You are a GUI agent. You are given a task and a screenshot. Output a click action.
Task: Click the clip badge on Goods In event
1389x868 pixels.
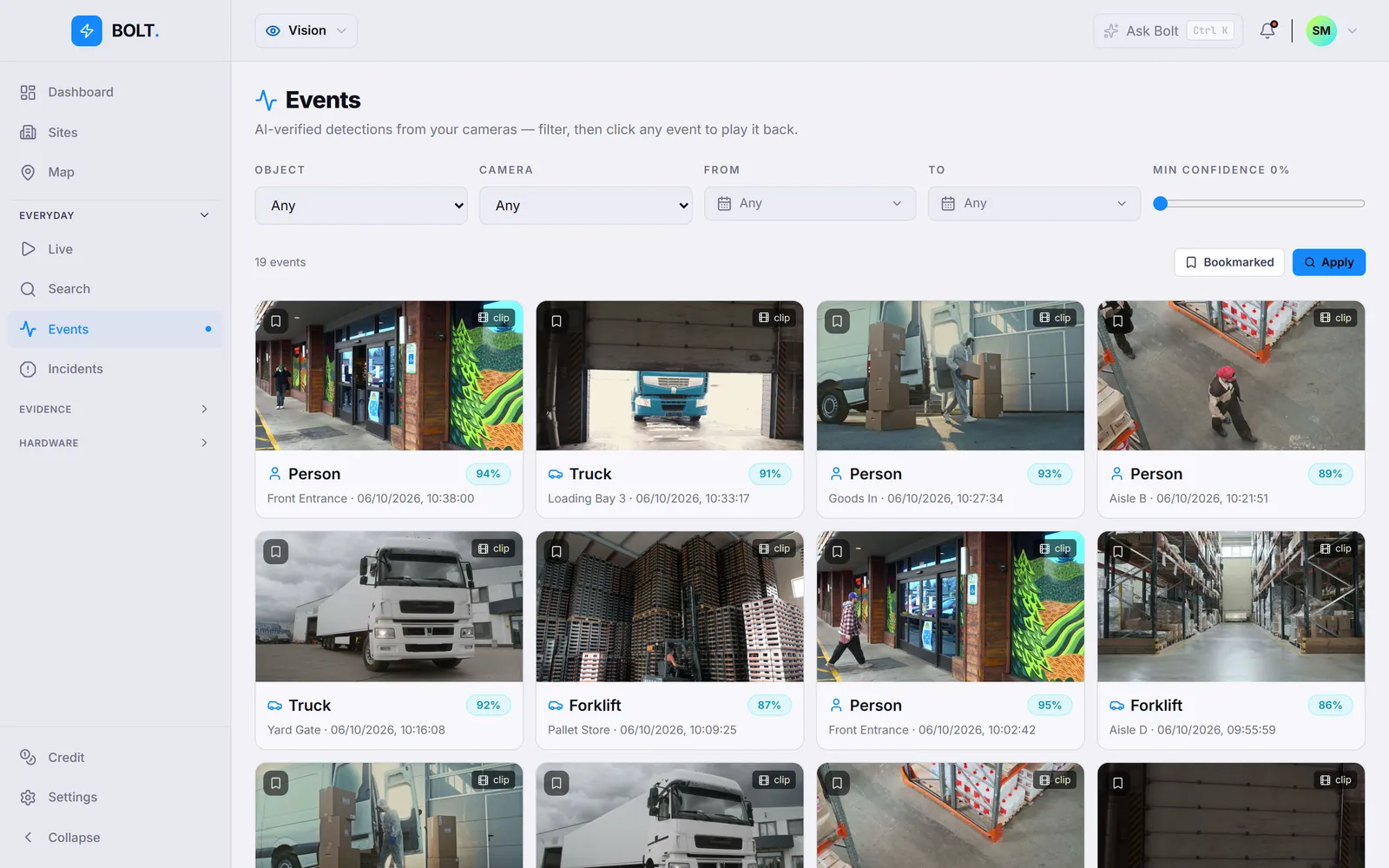pyautogui.click(x=1055, y=318)
